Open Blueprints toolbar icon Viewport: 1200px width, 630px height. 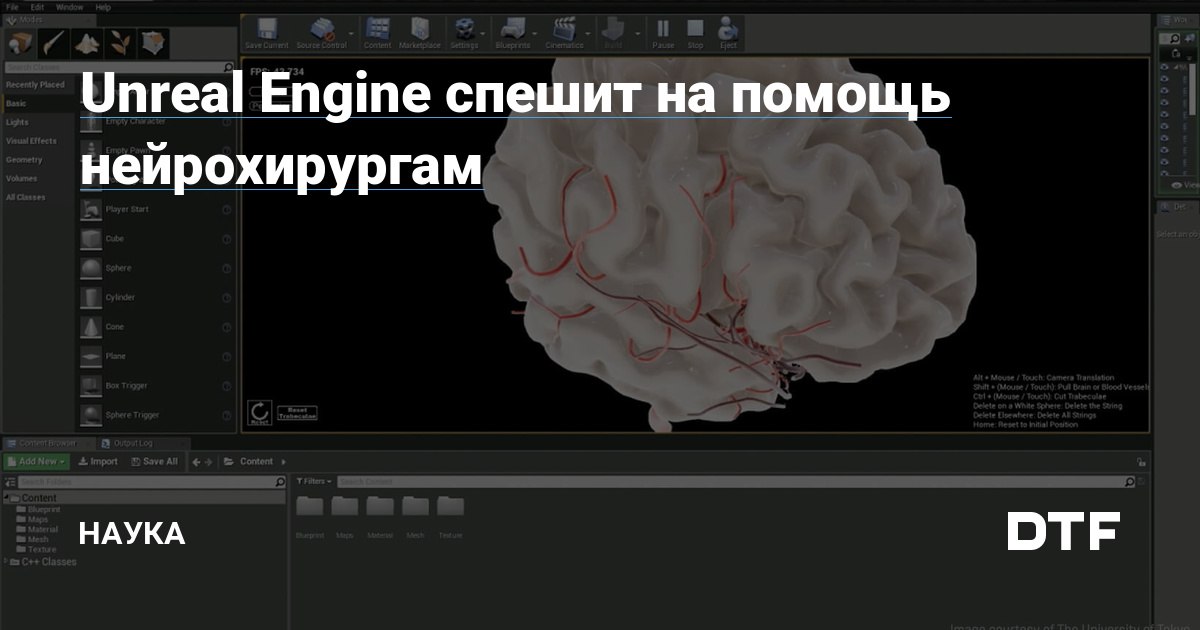(x=513, y=32)
